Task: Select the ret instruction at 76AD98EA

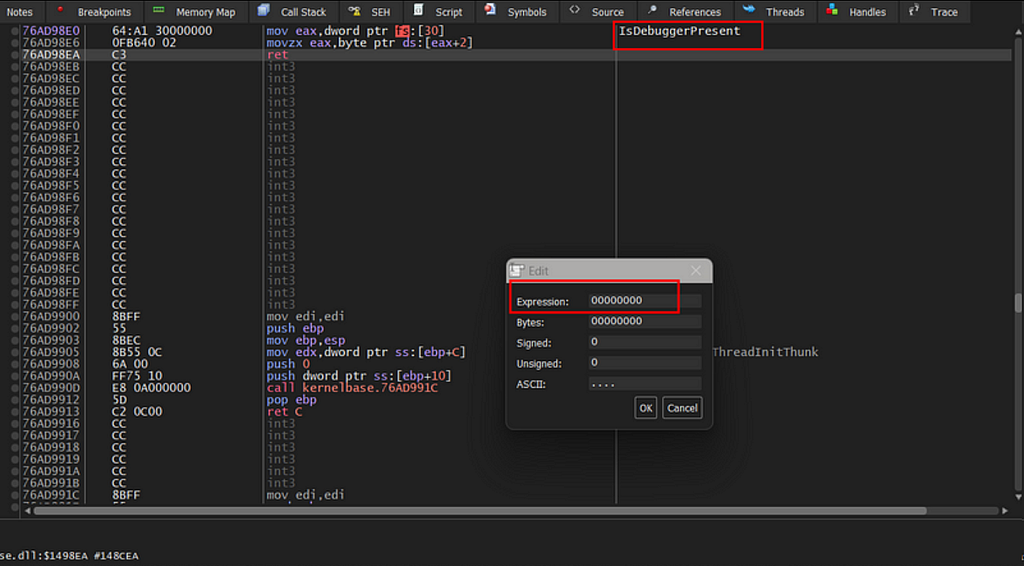Action: tap(278, 55)
